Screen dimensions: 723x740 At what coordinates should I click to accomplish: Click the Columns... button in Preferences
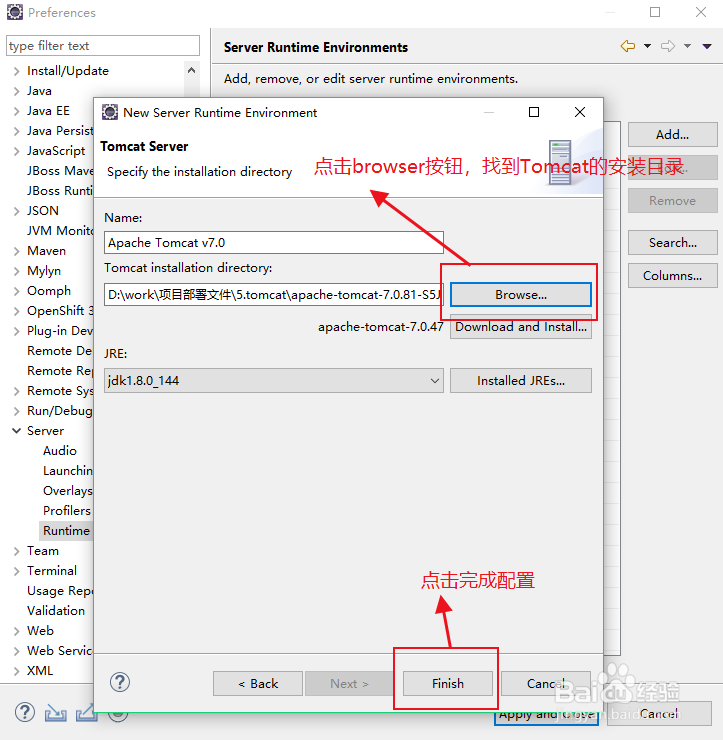pyautogui.click(x=673, y=276)
